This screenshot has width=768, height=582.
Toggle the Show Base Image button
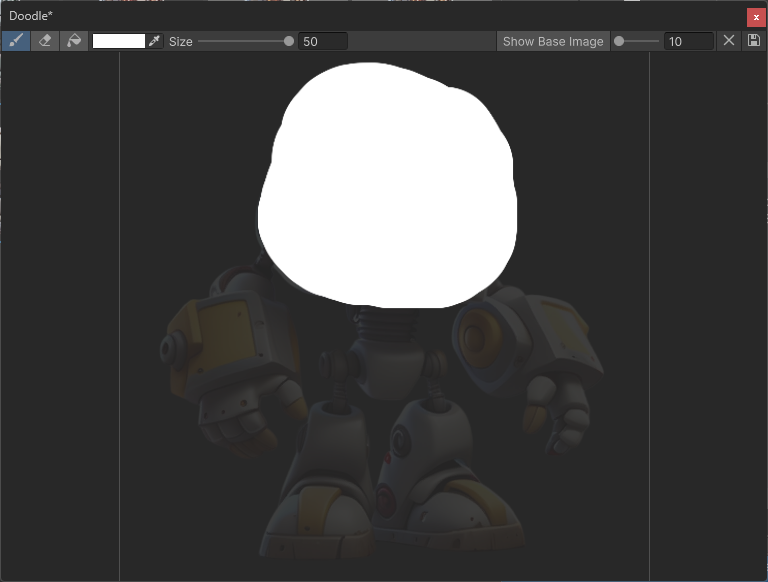point(553,41)
